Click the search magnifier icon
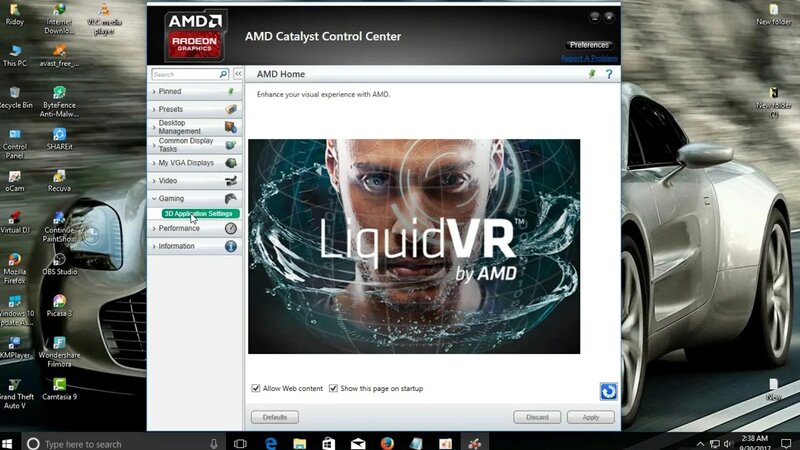This screenshot has height=450, width=800. (223, 74)
